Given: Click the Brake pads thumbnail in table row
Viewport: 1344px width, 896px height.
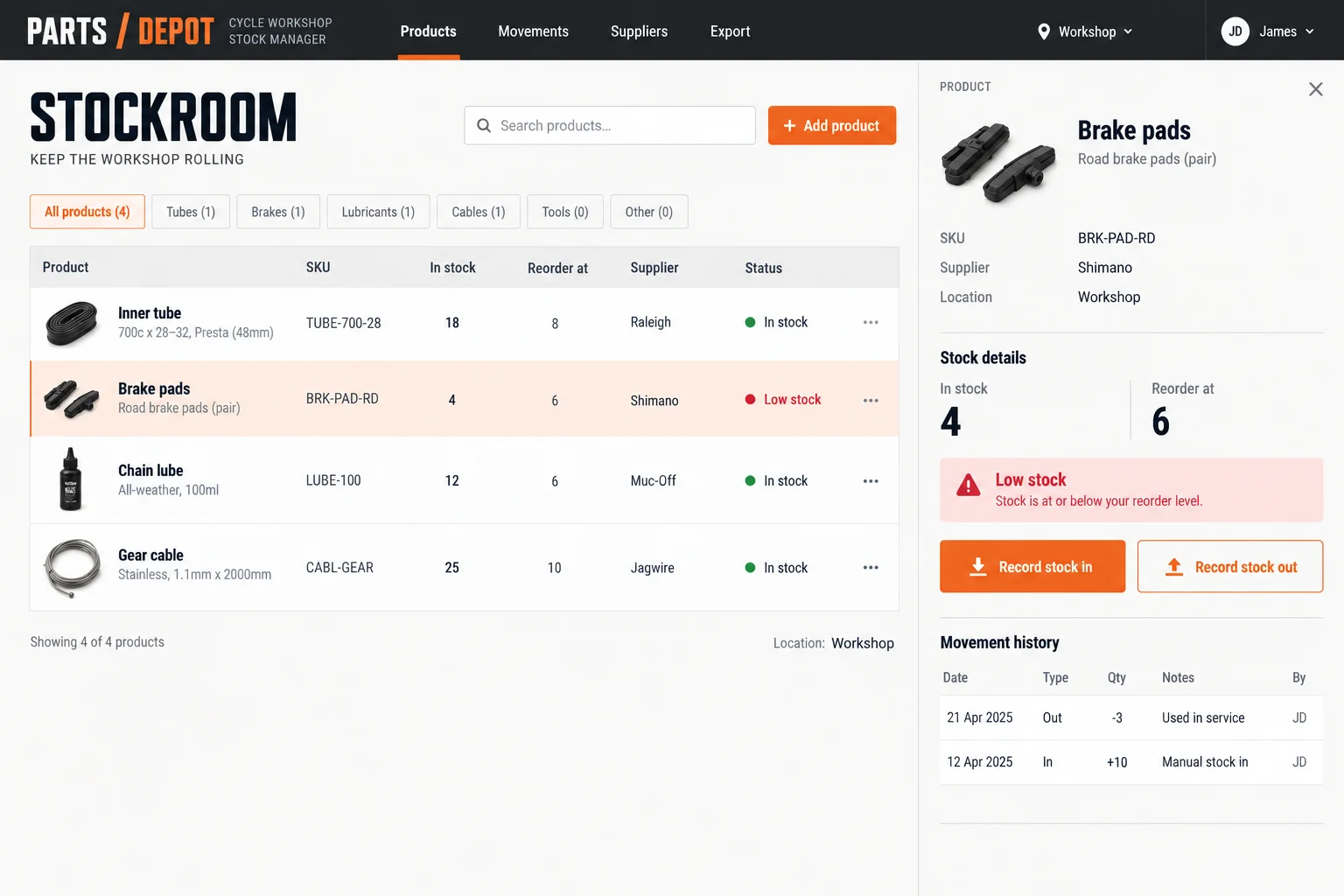Looking at the screenshot, I should [x=72, y=399].
